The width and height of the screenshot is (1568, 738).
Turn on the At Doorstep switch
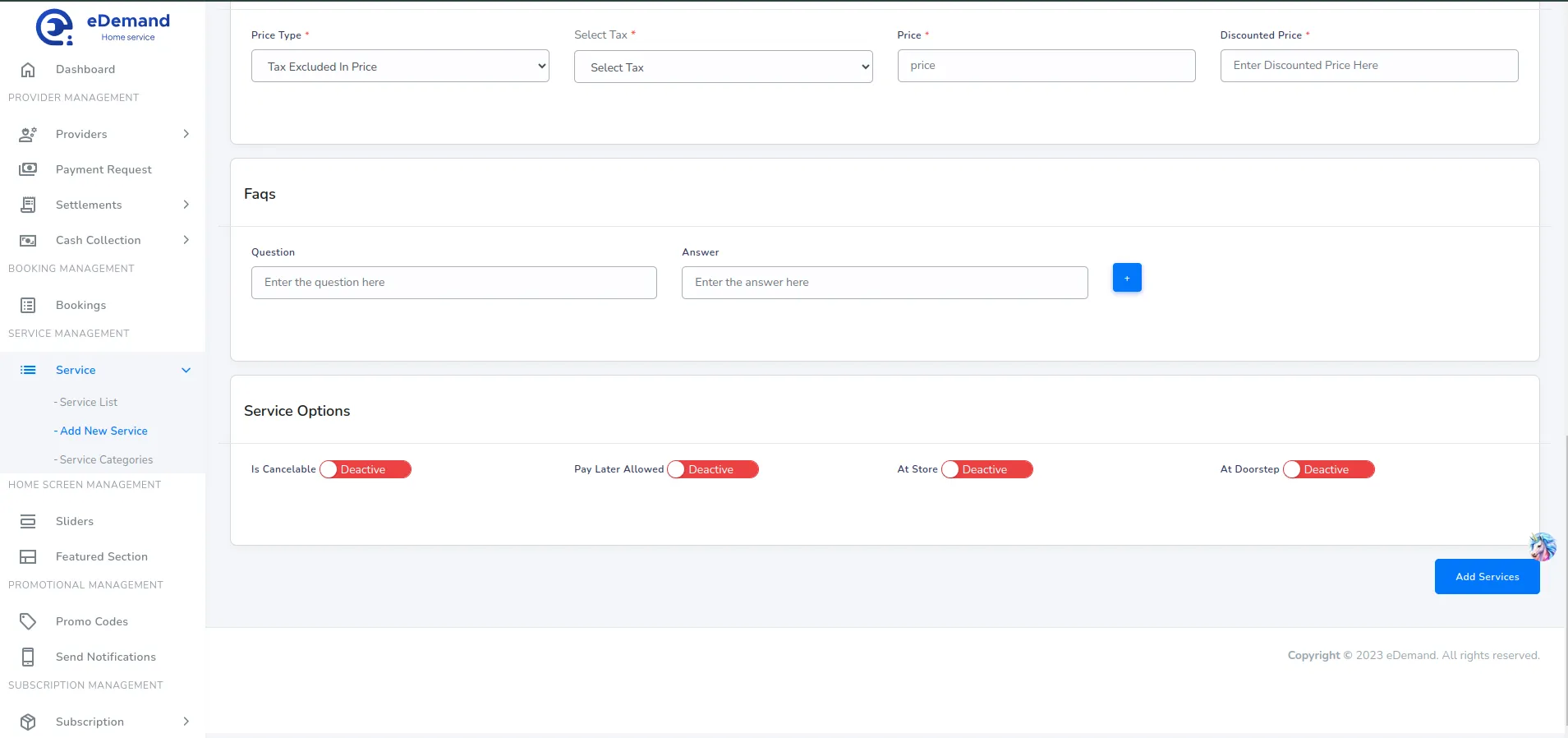click(1327, 469)
